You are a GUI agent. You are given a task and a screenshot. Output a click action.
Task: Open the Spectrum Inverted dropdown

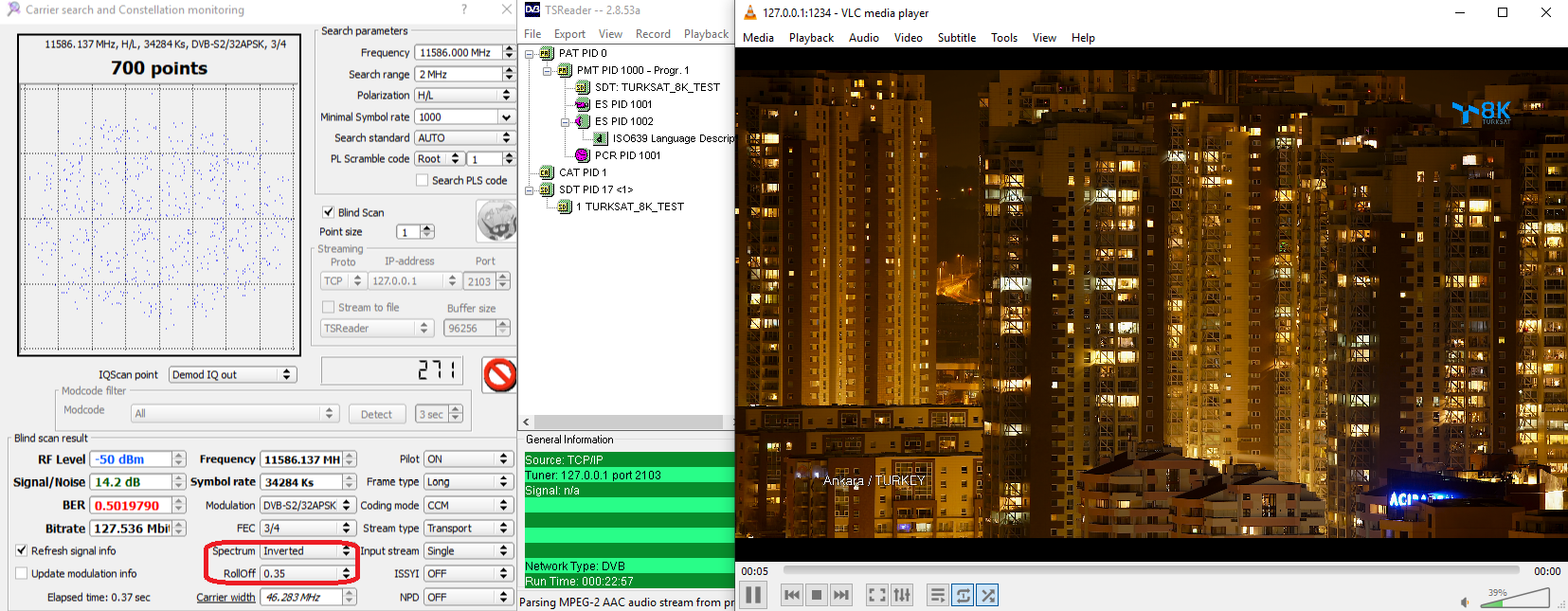coord(307,550)
